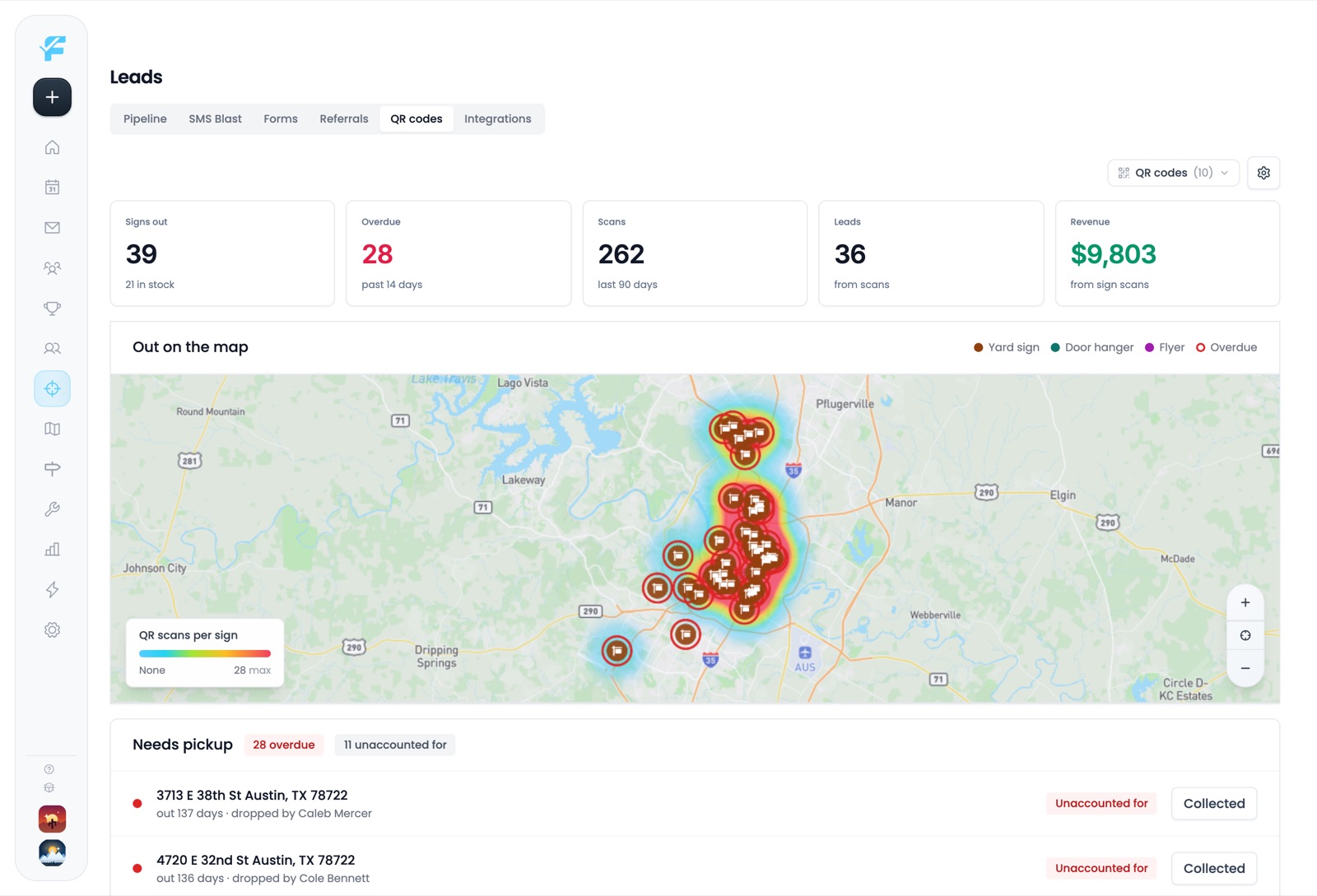Switch to the SMS Blast tab
The width and height of the screenshot is (1317, 896).
pos(215,118)
